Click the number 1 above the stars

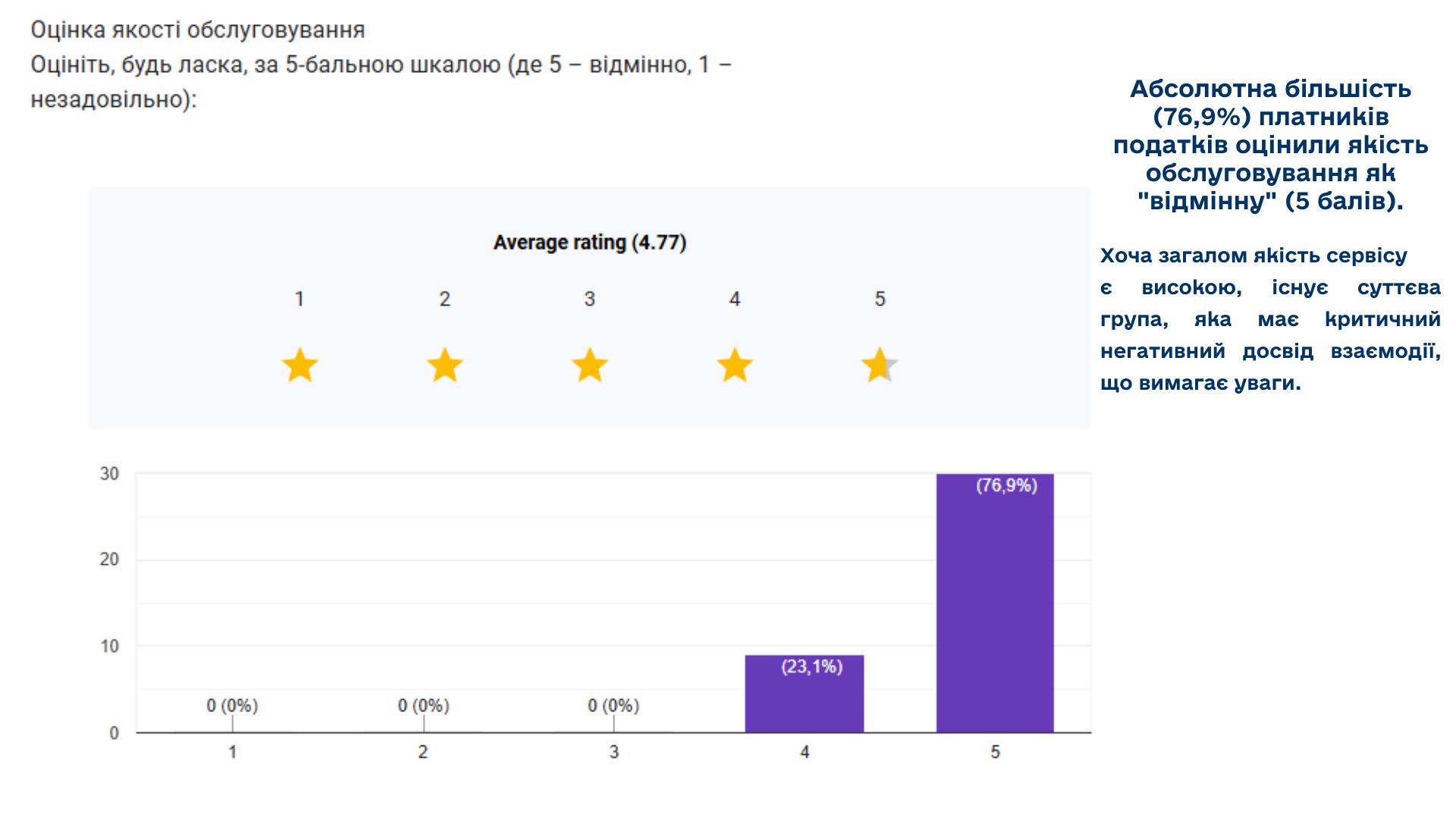pos(300,299)
